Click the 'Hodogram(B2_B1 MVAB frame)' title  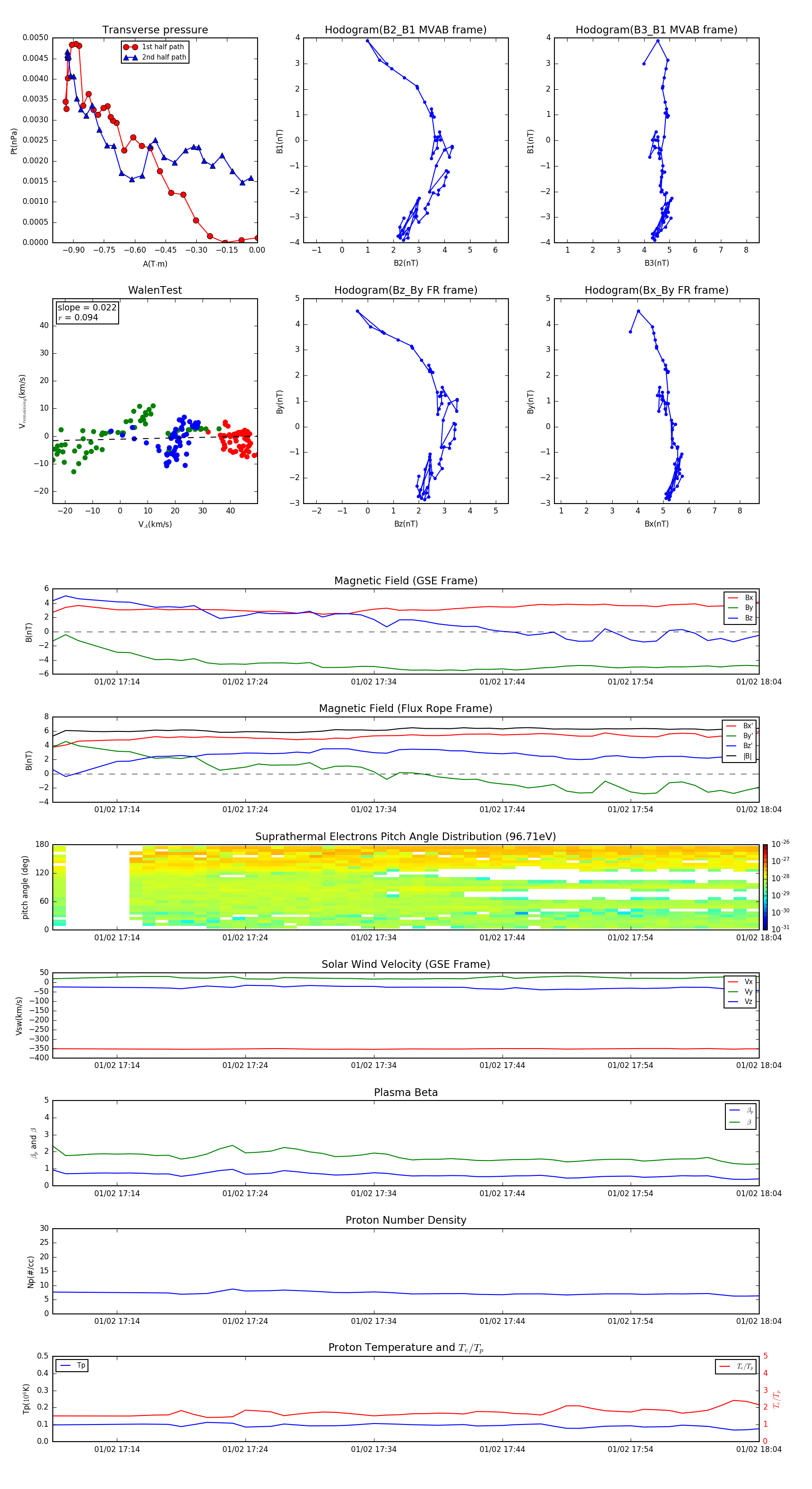406,30
